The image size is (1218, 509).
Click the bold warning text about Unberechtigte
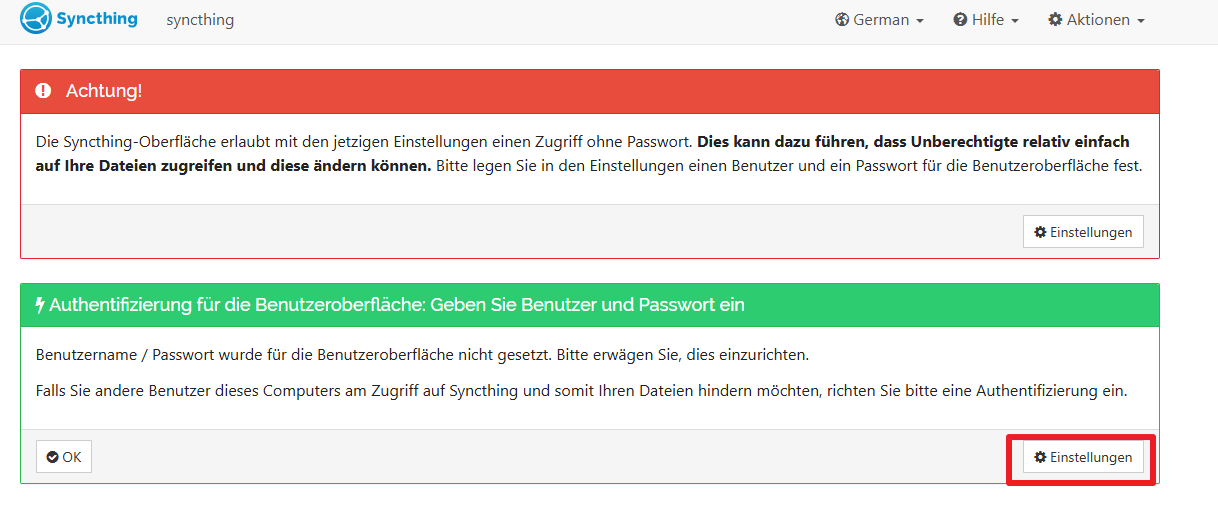(915, 142)
